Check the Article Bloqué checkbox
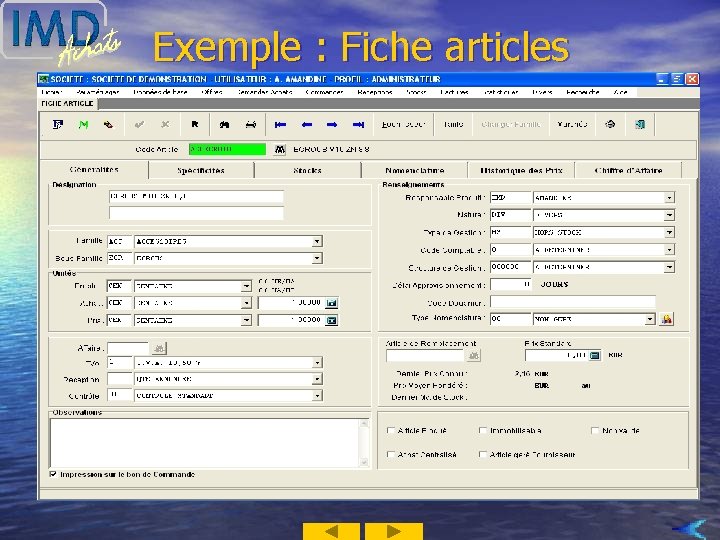Screen dimensions: 720x540 point(391,430)
